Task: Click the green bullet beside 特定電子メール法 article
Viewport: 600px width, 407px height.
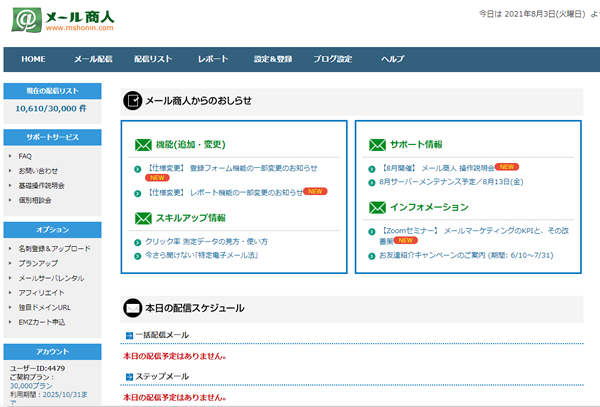Action: coord(138,256)
